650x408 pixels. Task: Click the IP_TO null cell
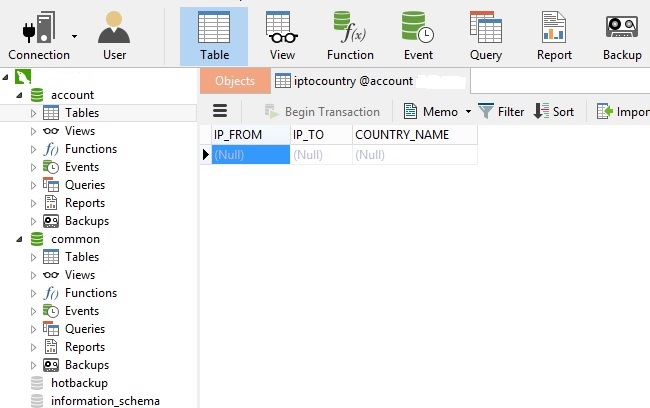click(x=321, y=155)
